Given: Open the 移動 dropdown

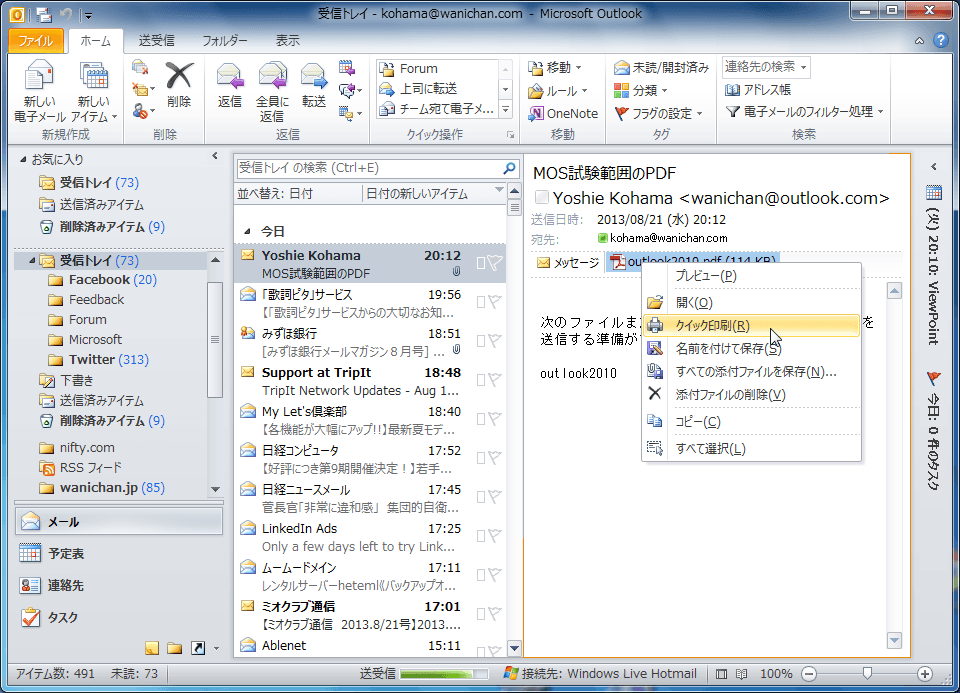Looking at the screenshot, I should (555, 67).
